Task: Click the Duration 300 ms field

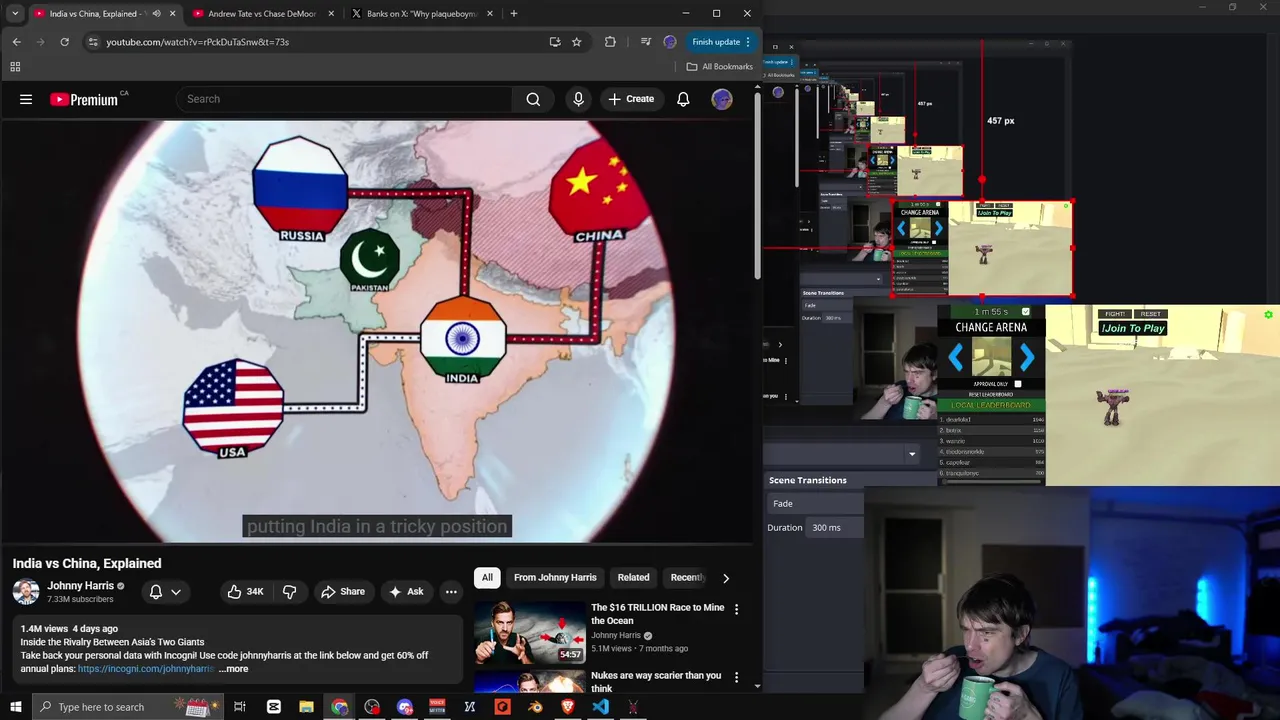Action: pos(836,528)
